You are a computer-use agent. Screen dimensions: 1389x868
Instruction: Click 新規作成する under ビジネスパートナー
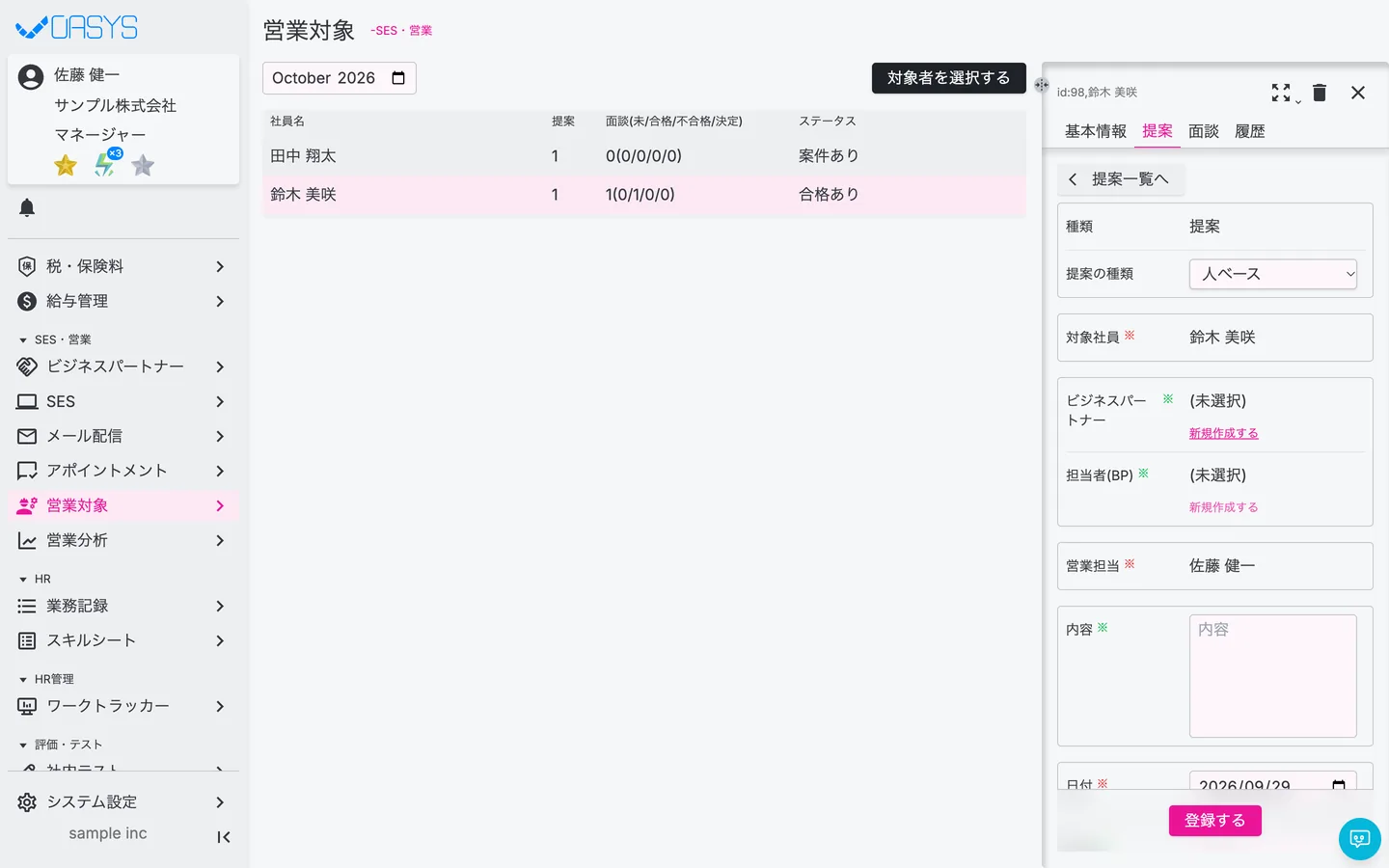[1223, 434]
